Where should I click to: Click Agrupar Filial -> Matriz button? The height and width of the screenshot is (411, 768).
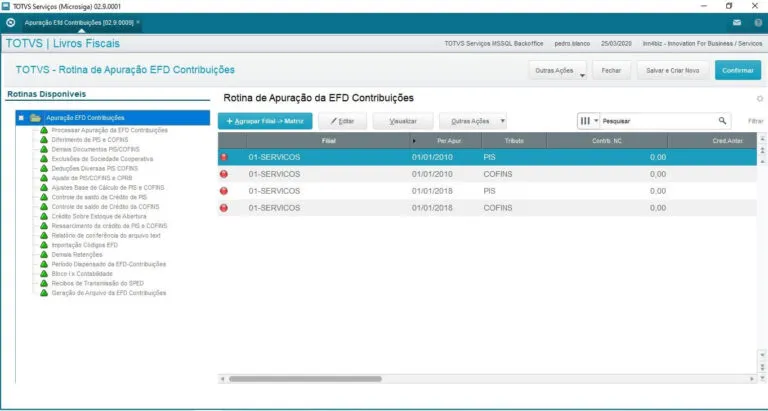click(265, 121)
